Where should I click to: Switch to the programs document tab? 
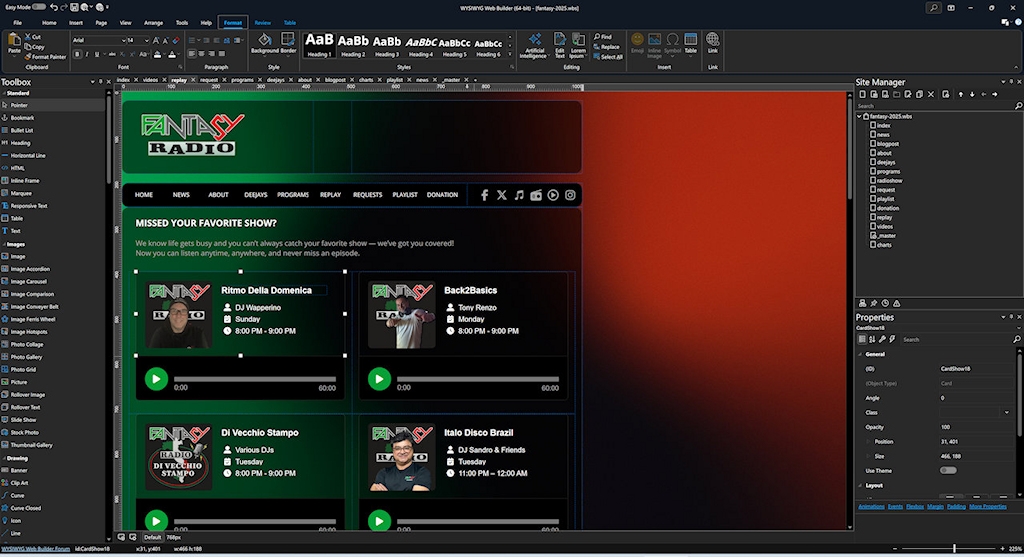[x=242, y=80]
